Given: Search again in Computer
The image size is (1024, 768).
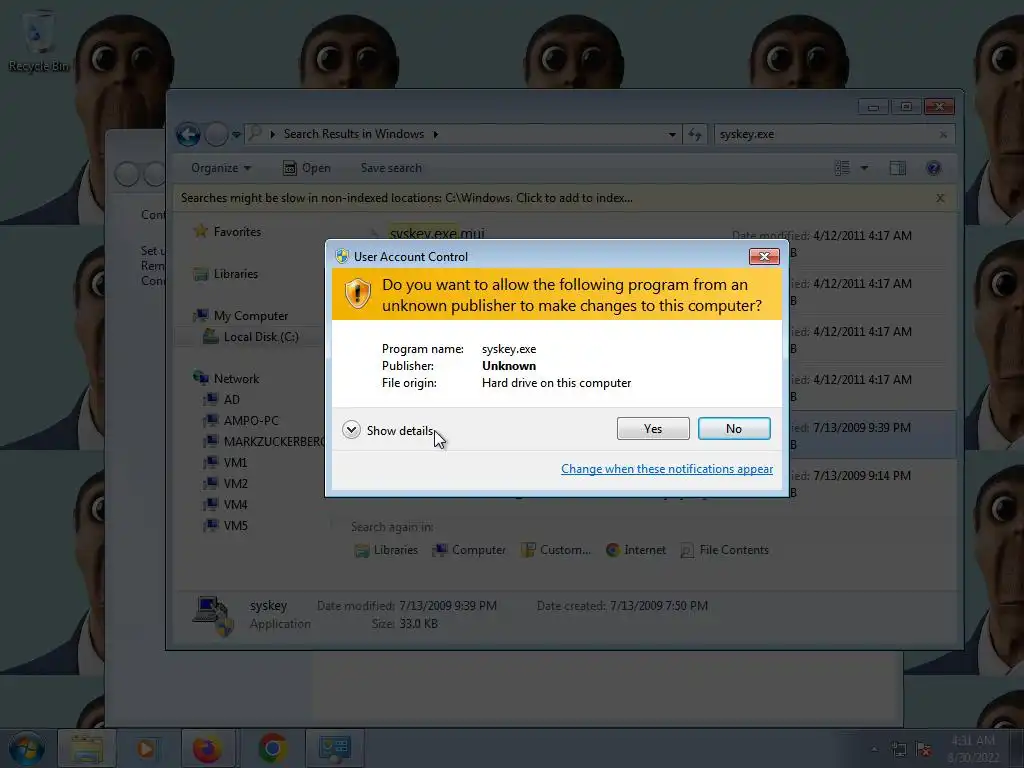Looking at the screenshot, I should pyautogui.click(x=469, y=550).
